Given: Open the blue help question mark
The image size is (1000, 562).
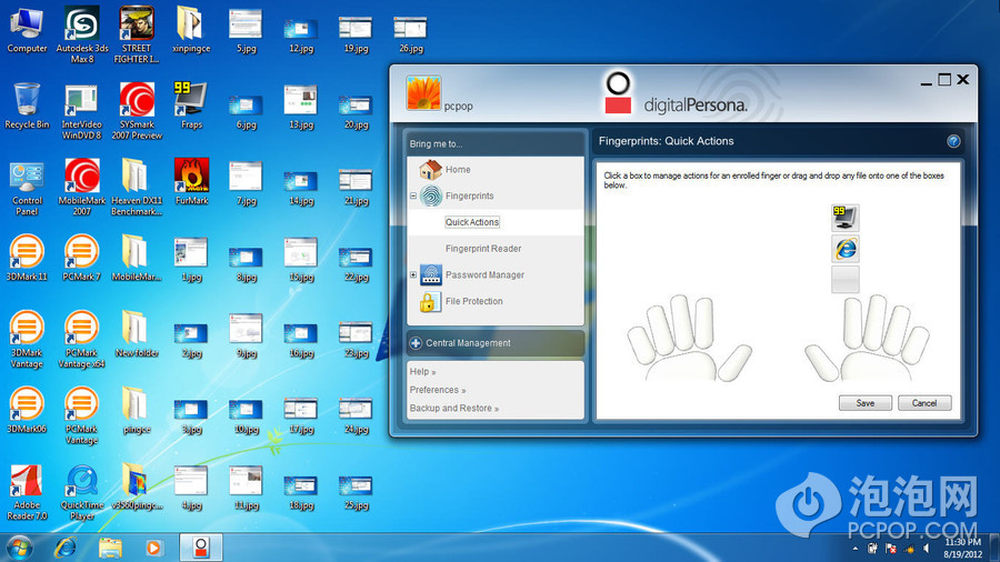Looking at the screenshot, I should (953, 142).
